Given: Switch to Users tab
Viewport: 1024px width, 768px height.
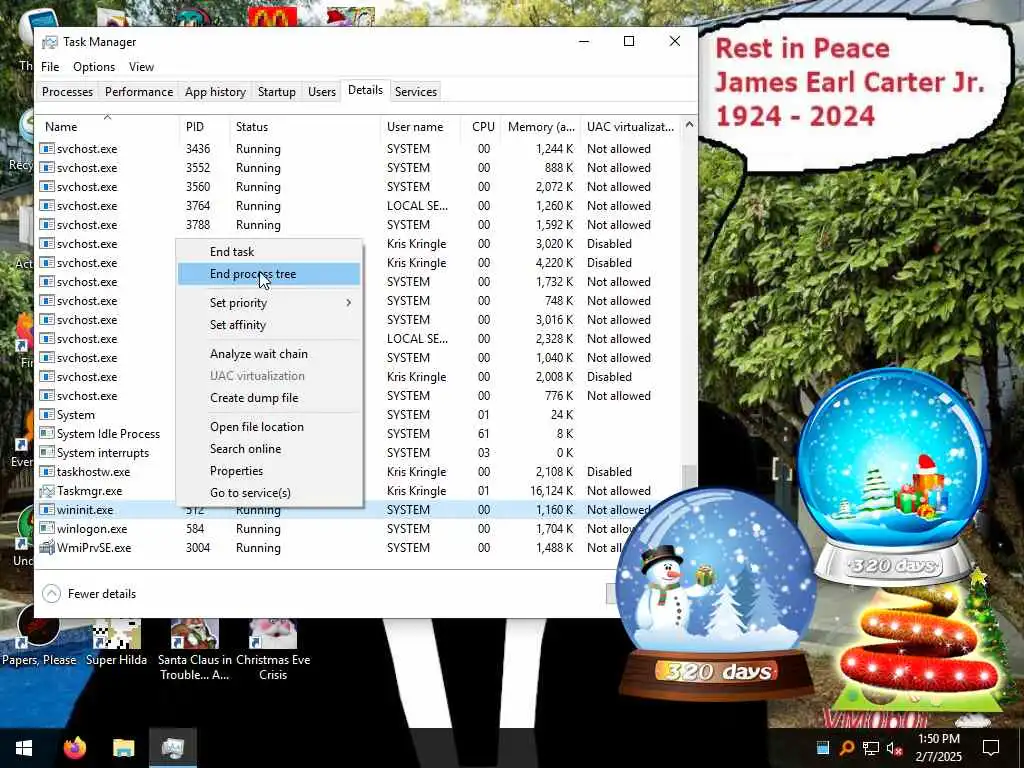Looking at the screenshot, I should (322, 91).
